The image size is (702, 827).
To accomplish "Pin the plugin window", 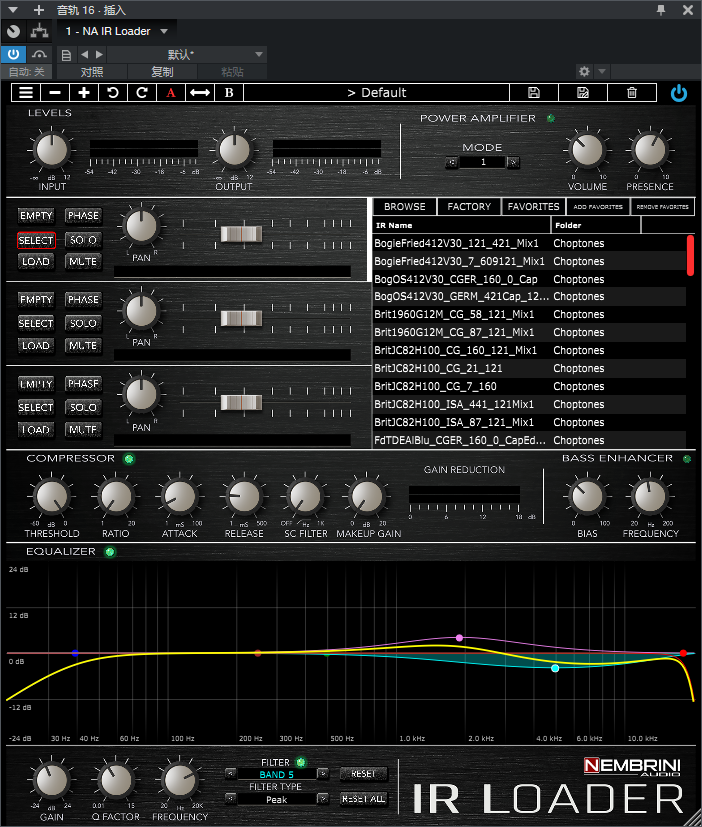I will pos(661,9).
